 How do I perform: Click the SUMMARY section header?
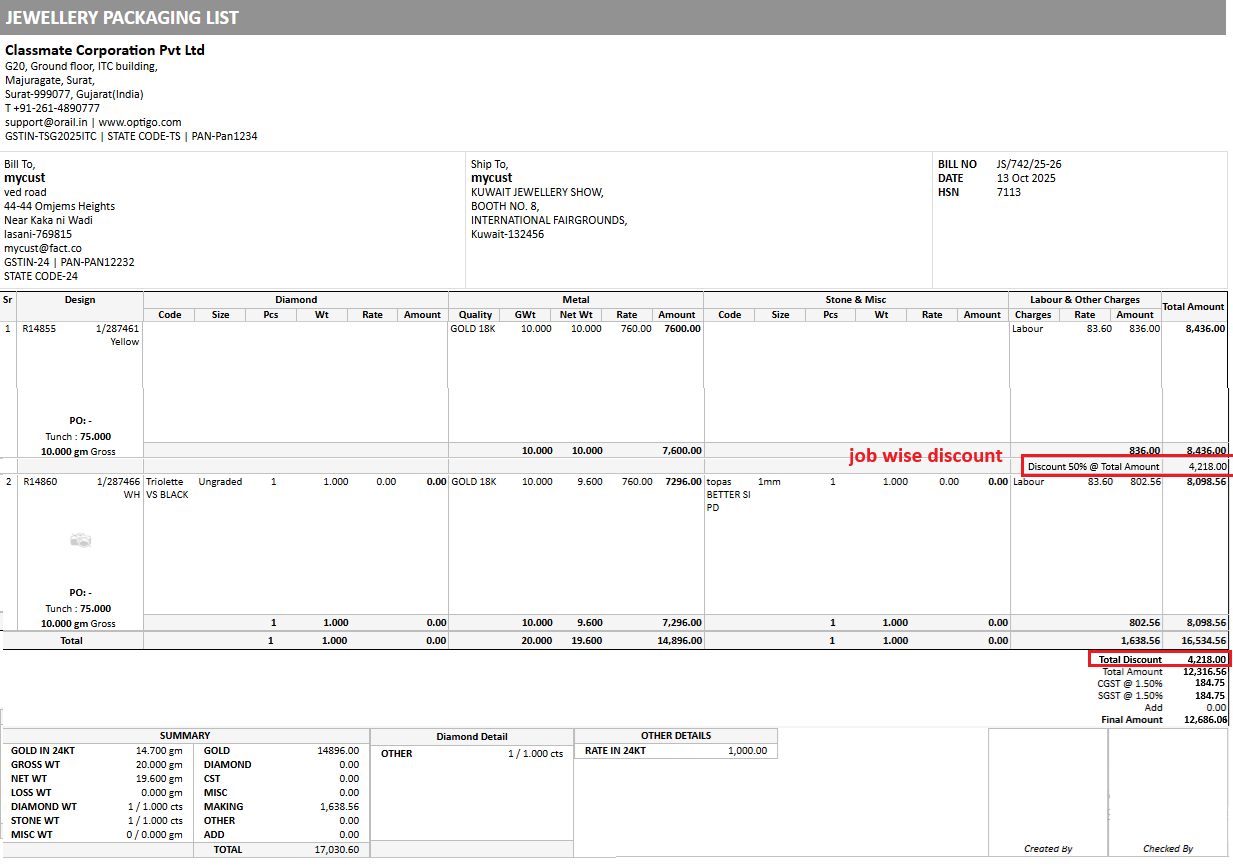pos(185,735)
